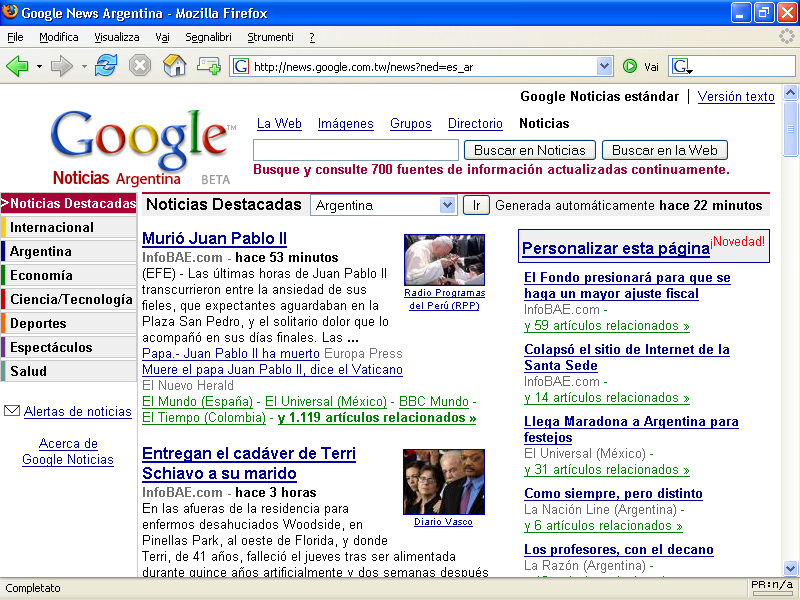Open the Back history dropdown arrow
The height and width of the screenshot is (600, 800).
click(39, 66)
